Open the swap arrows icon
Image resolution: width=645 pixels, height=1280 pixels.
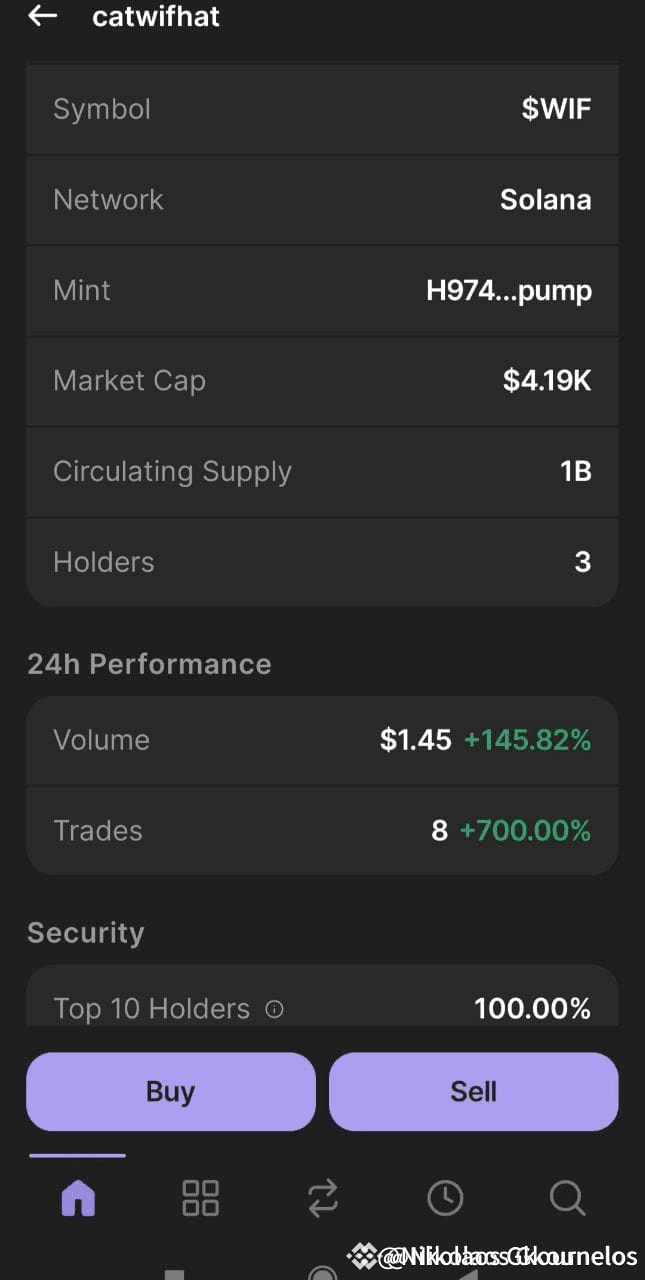(x=322, y=1197)
